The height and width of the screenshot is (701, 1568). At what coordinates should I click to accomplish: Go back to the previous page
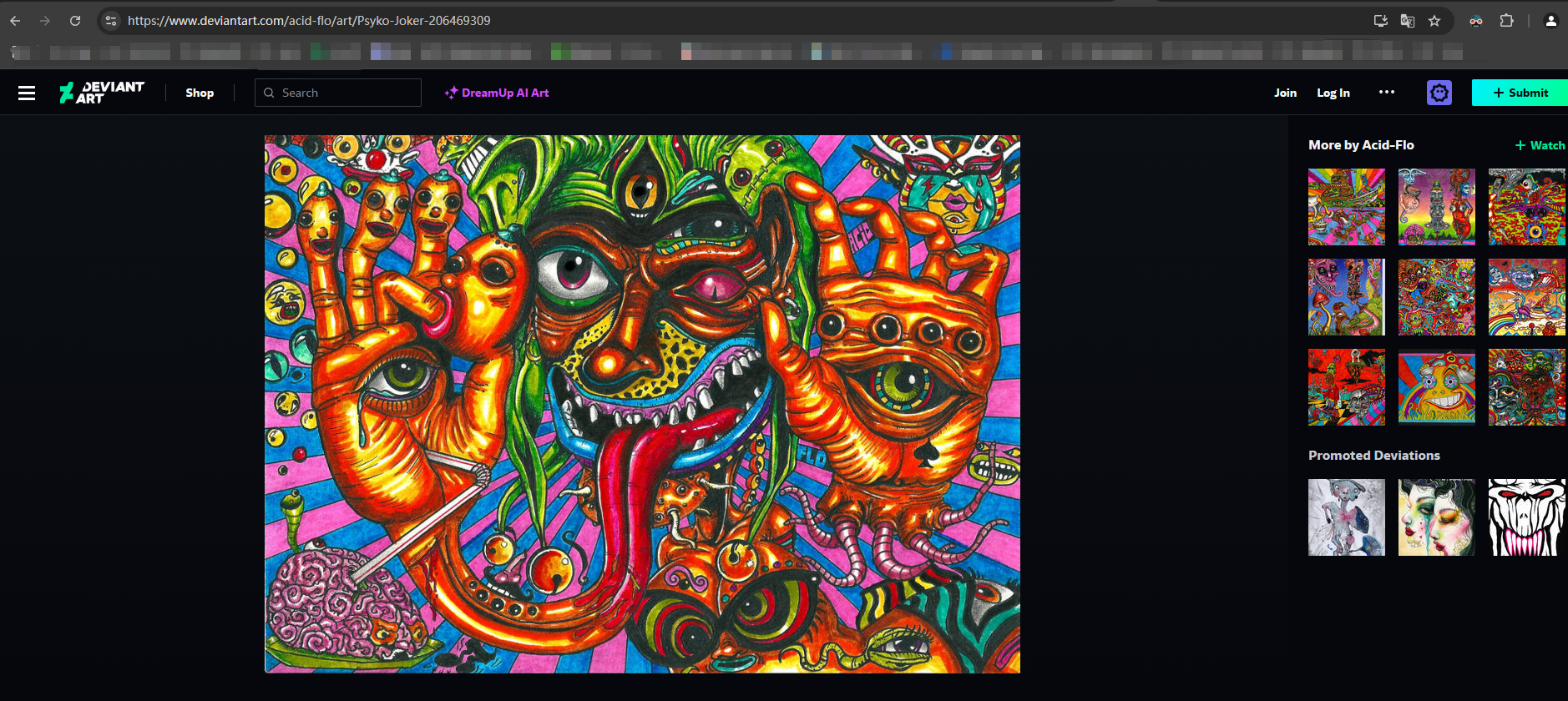pos(15,21)
